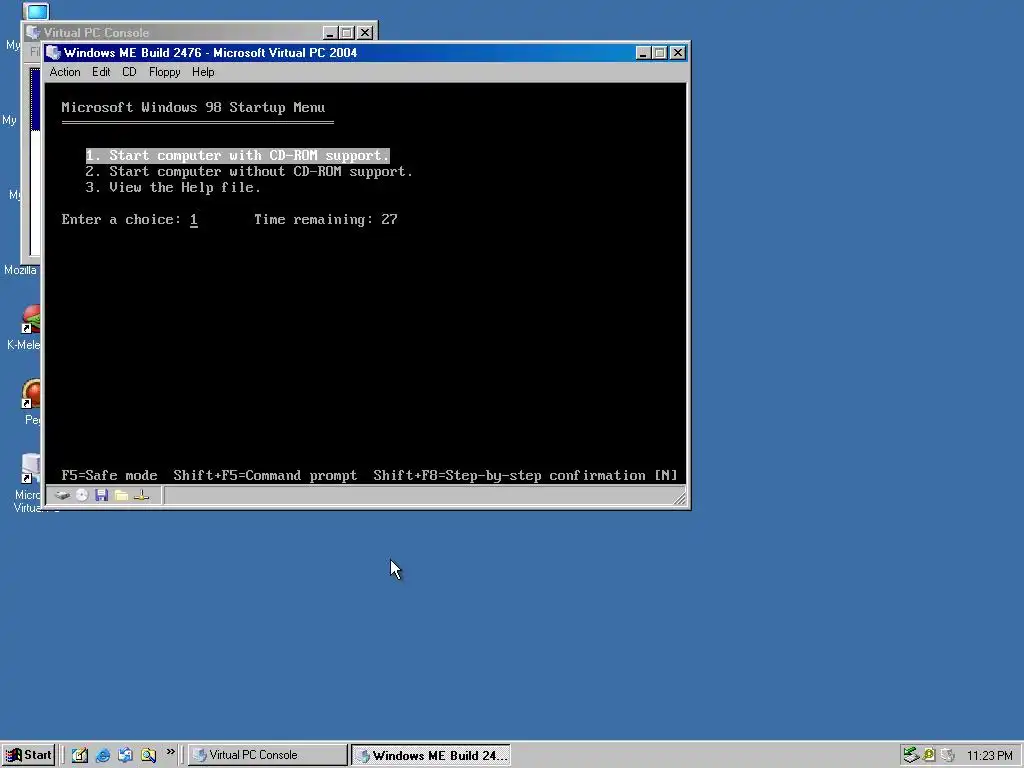Maximize the Windows ME Build 2476 window
Viewport: 1024px width, 768px height.
[x=660, y=53]
